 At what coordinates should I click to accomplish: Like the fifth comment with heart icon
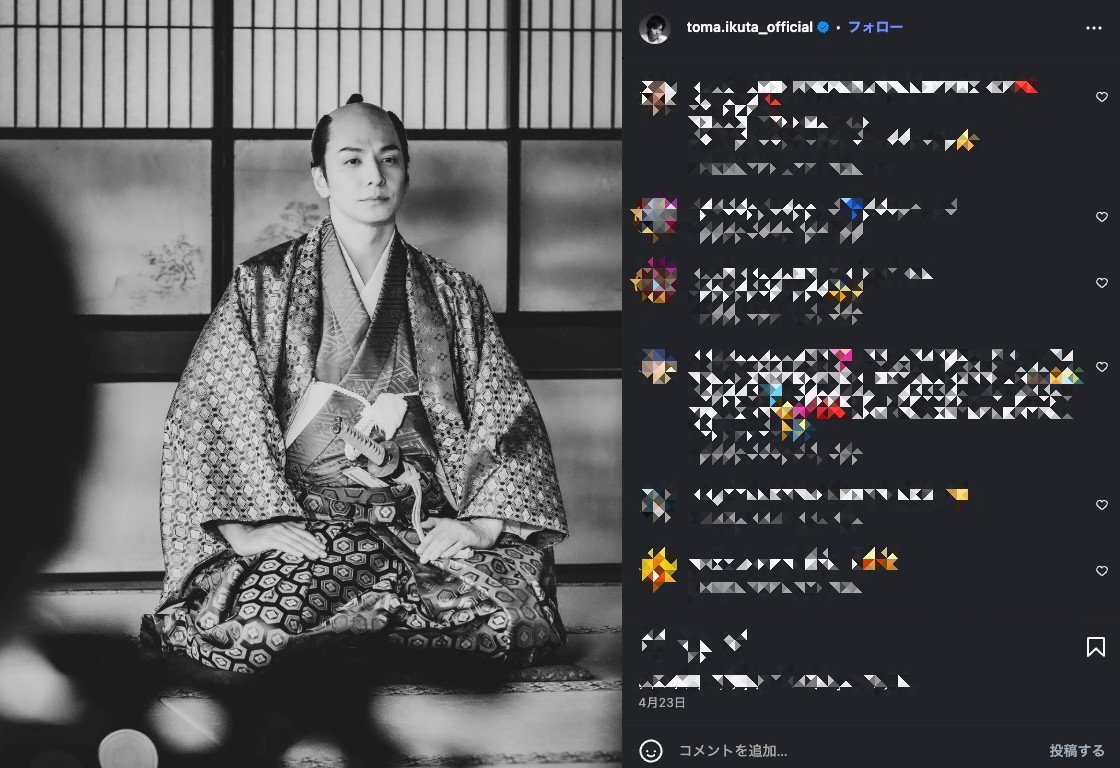tap(1101, 505)
